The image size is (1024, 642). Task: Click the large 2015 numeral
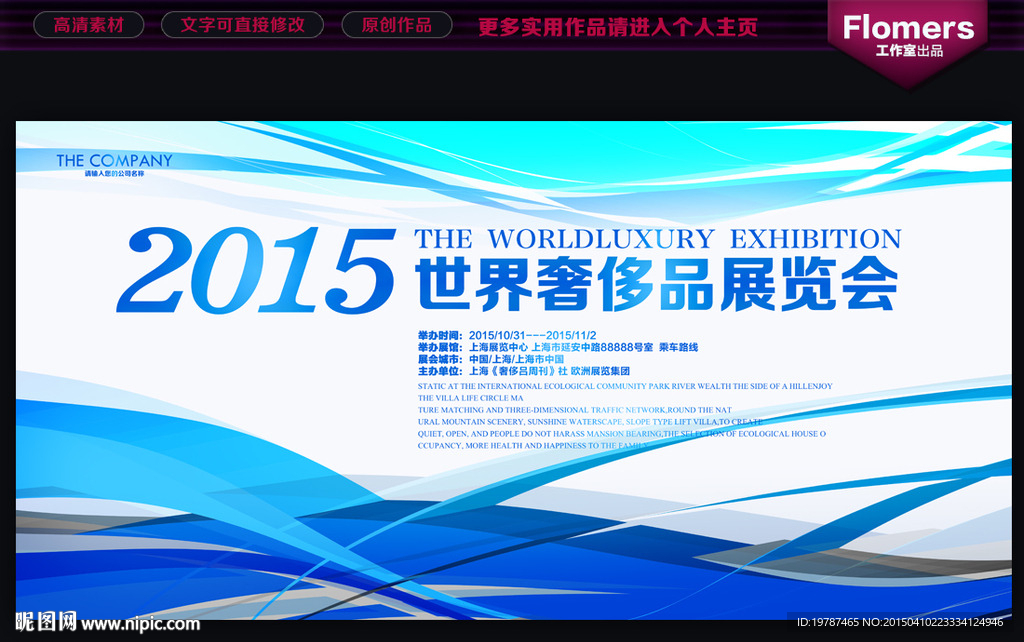(x=256, y=270)
